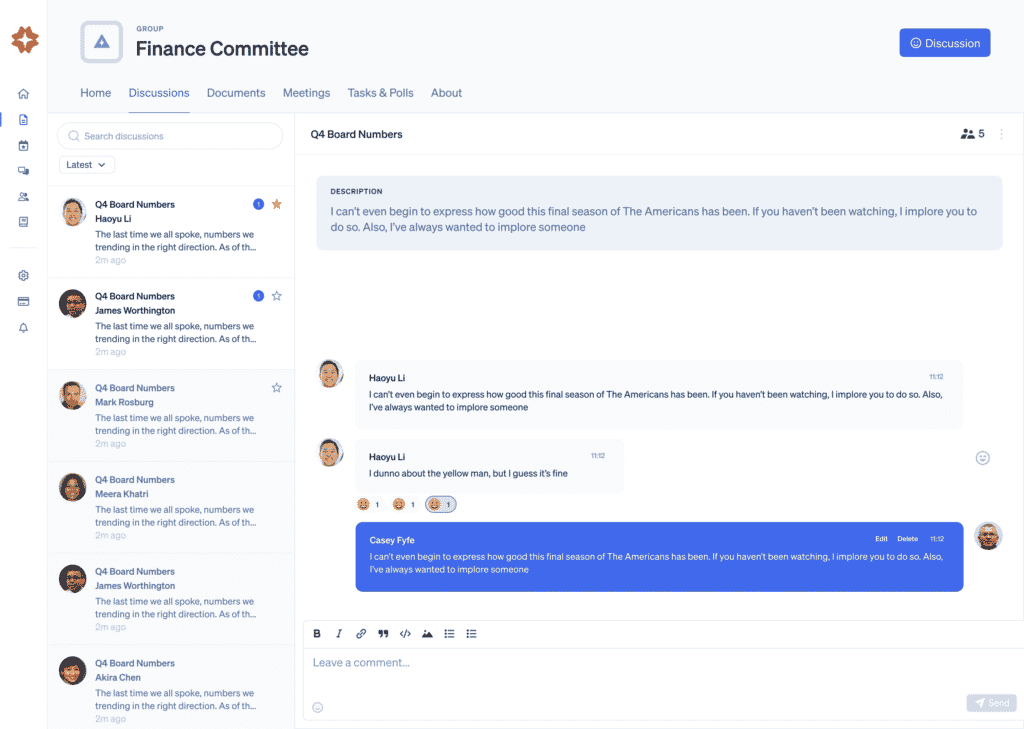Open the chat bubbles icon in sidebar
This screenshot has height=729, width=1024.
pos(24,170)
